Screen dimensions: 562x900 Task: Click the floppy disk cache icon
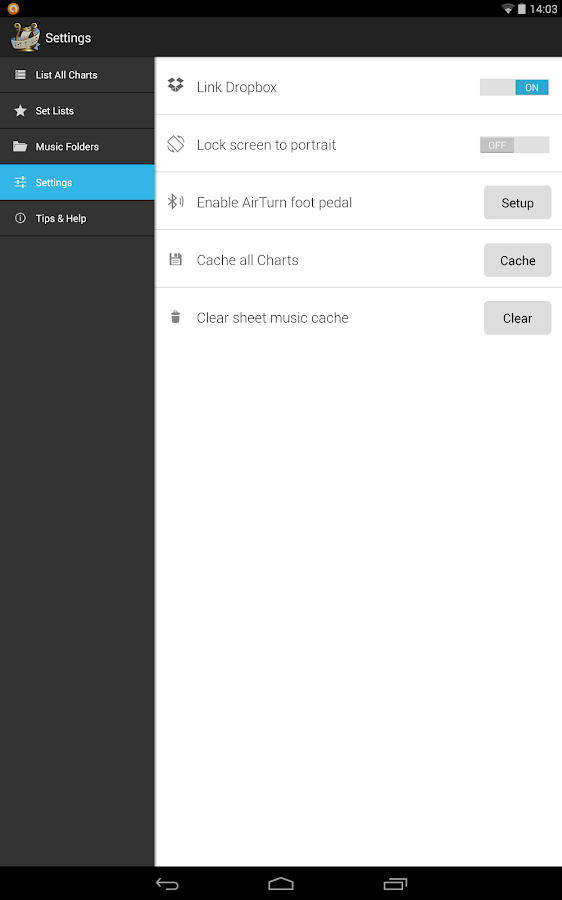click(176, 259)
